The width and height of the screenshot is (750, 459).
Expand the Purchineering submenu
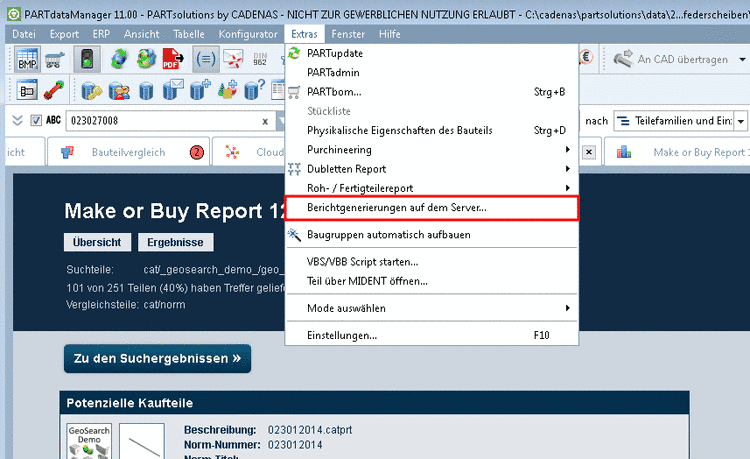[x=567, y=150]
